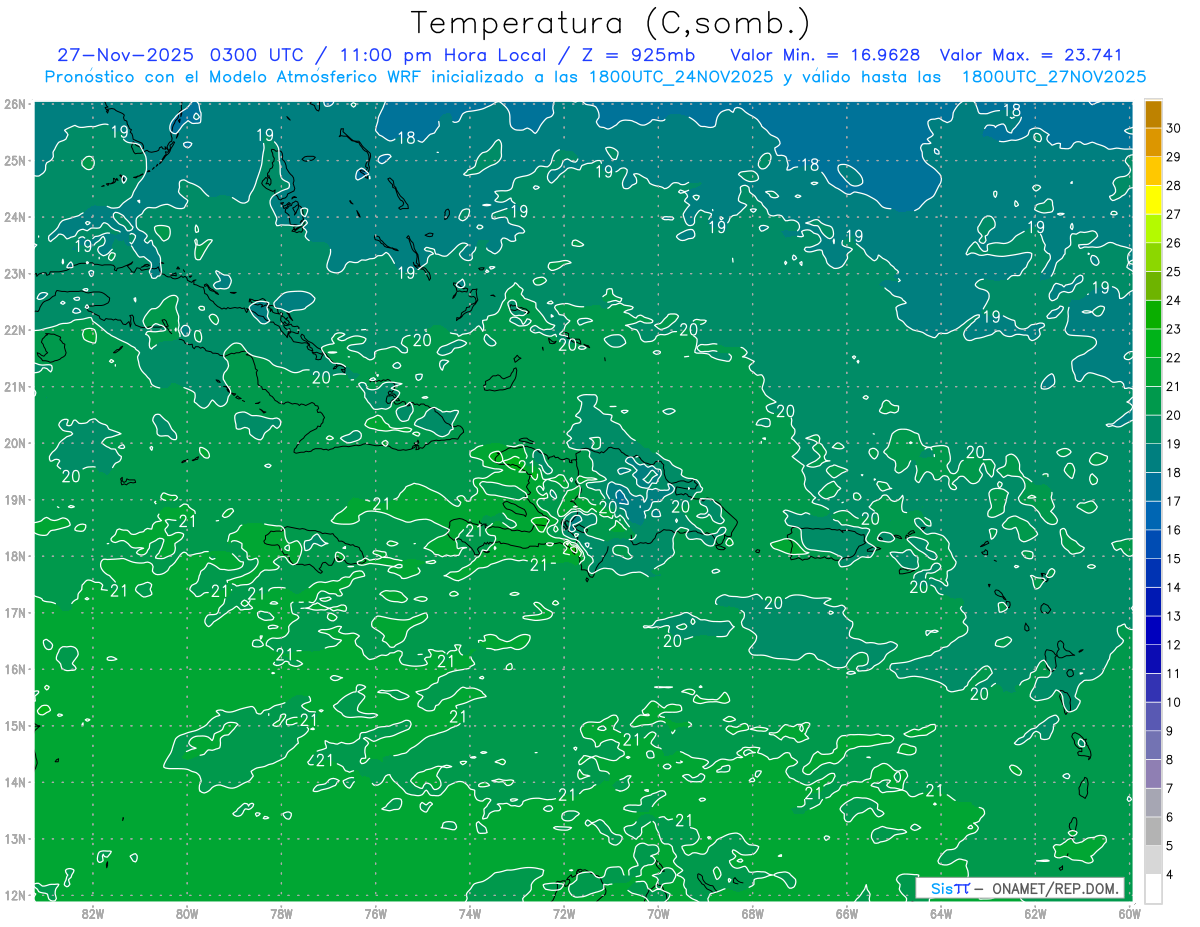Click the longitude axis label 60W
Screen dimensions: 1200x927
1129,913
